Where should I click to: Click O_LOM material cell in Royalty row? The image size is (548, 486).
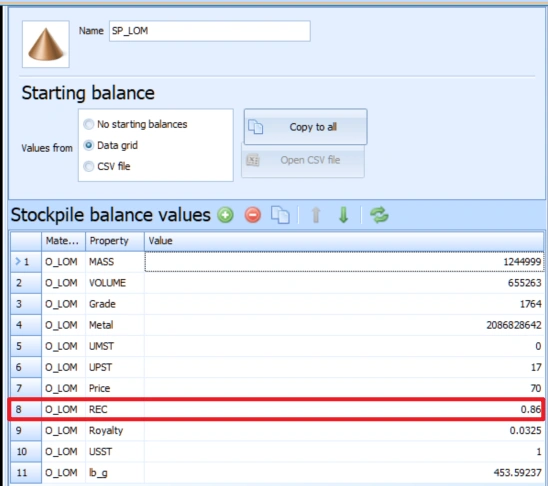pyautogui.click(x=63, y=430)
